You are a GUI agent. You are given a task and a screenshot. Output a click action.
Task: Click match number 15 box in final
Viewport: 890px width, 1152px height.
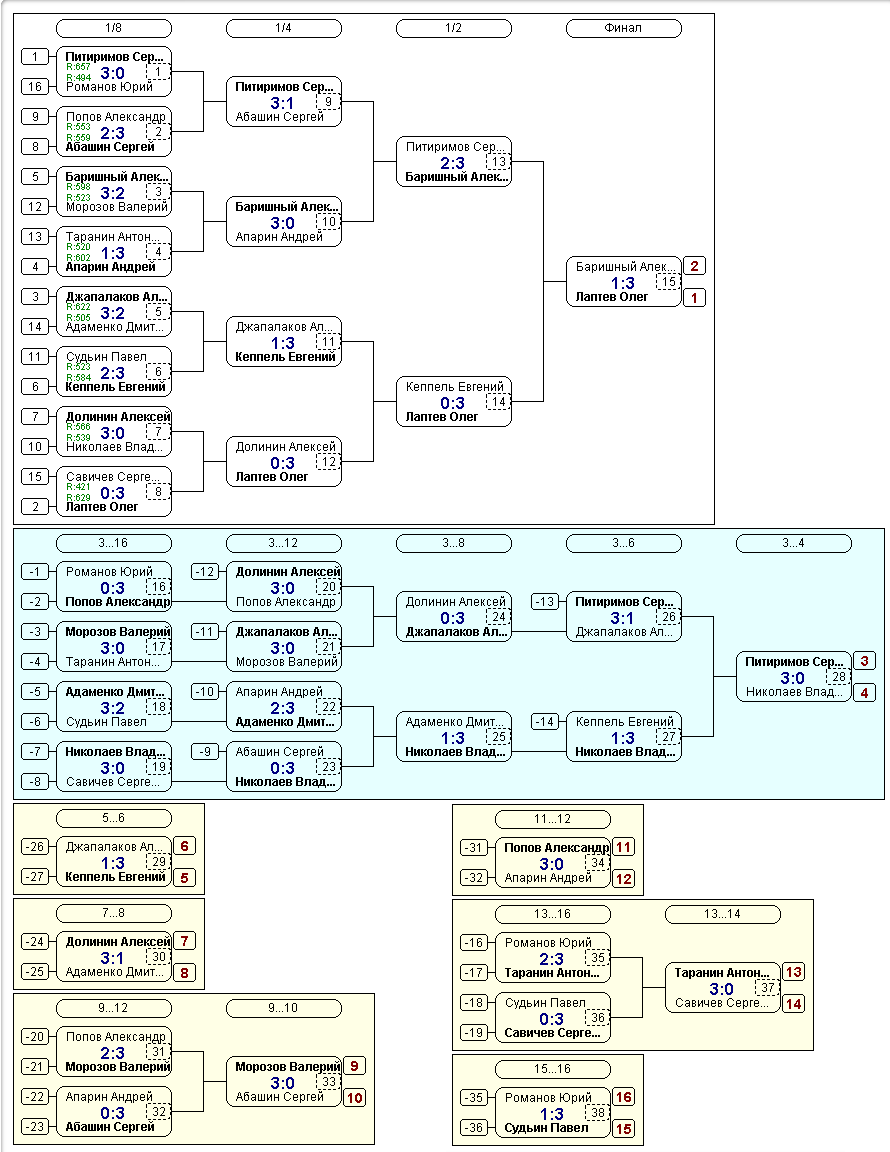(x=668, y=281)
